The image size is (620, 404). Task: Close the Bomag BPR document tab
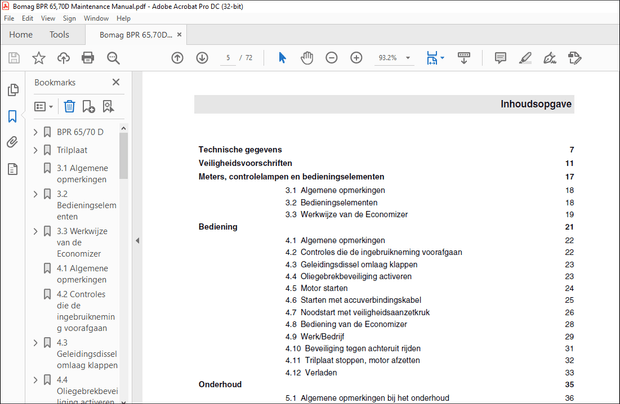[179, 35]
